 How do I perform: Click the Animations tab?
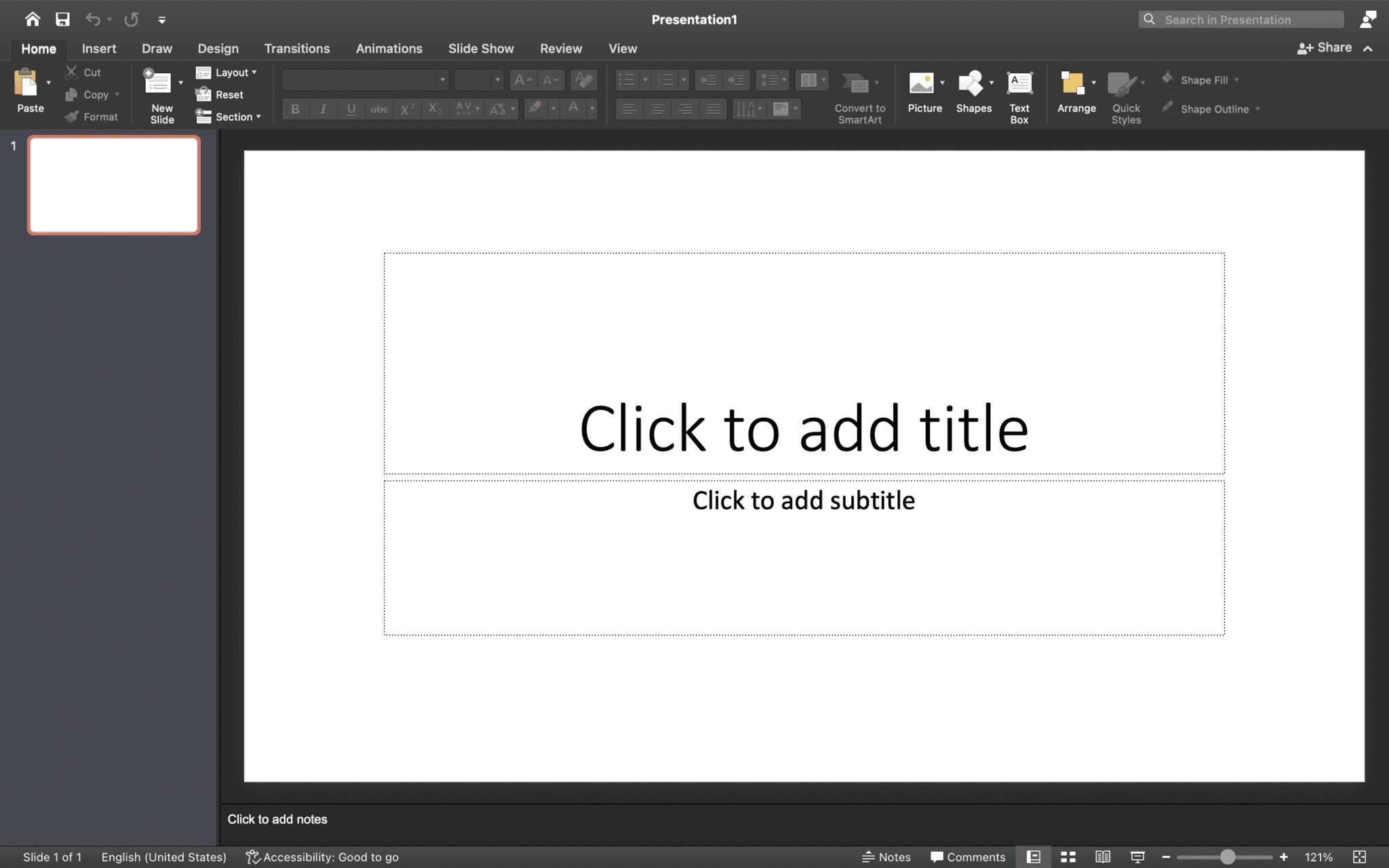coord(389,48)
